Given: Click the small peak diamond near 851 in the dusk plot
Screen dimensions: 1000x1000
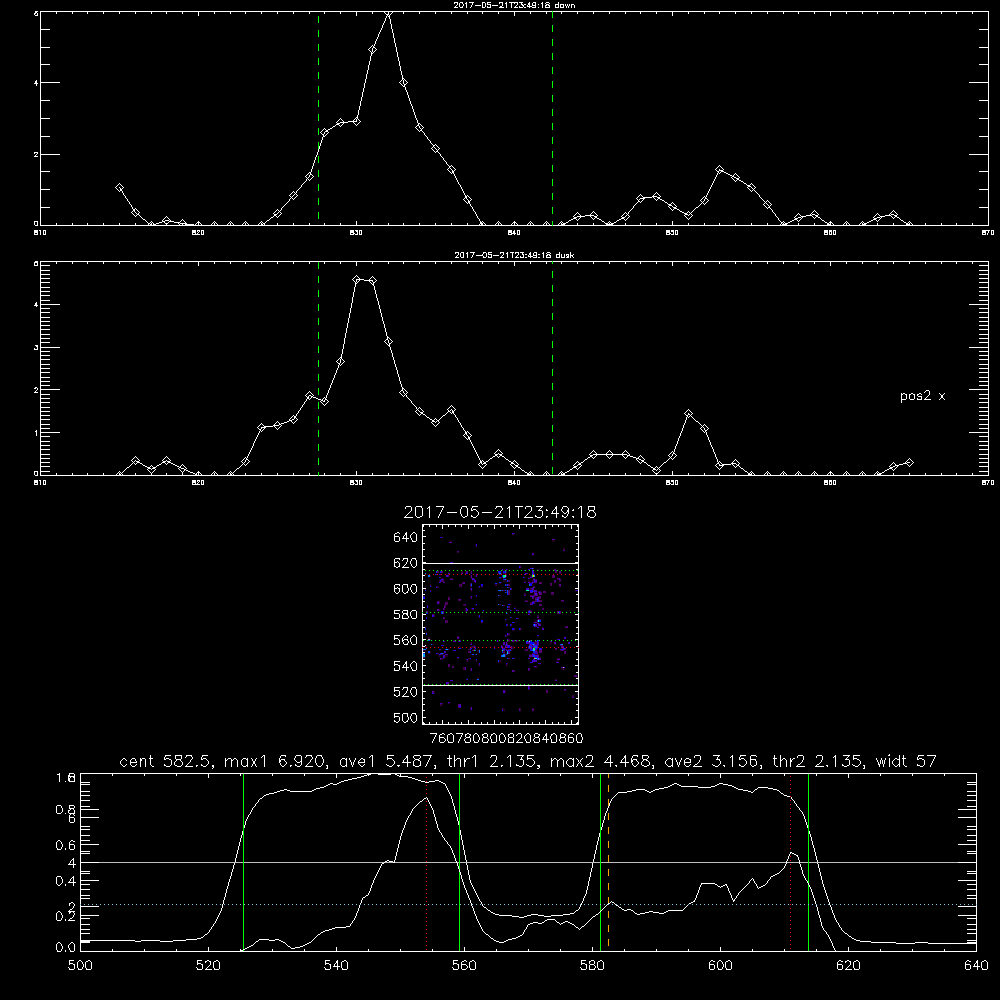Looking at the screenshot, I should (x=688, y=414).
